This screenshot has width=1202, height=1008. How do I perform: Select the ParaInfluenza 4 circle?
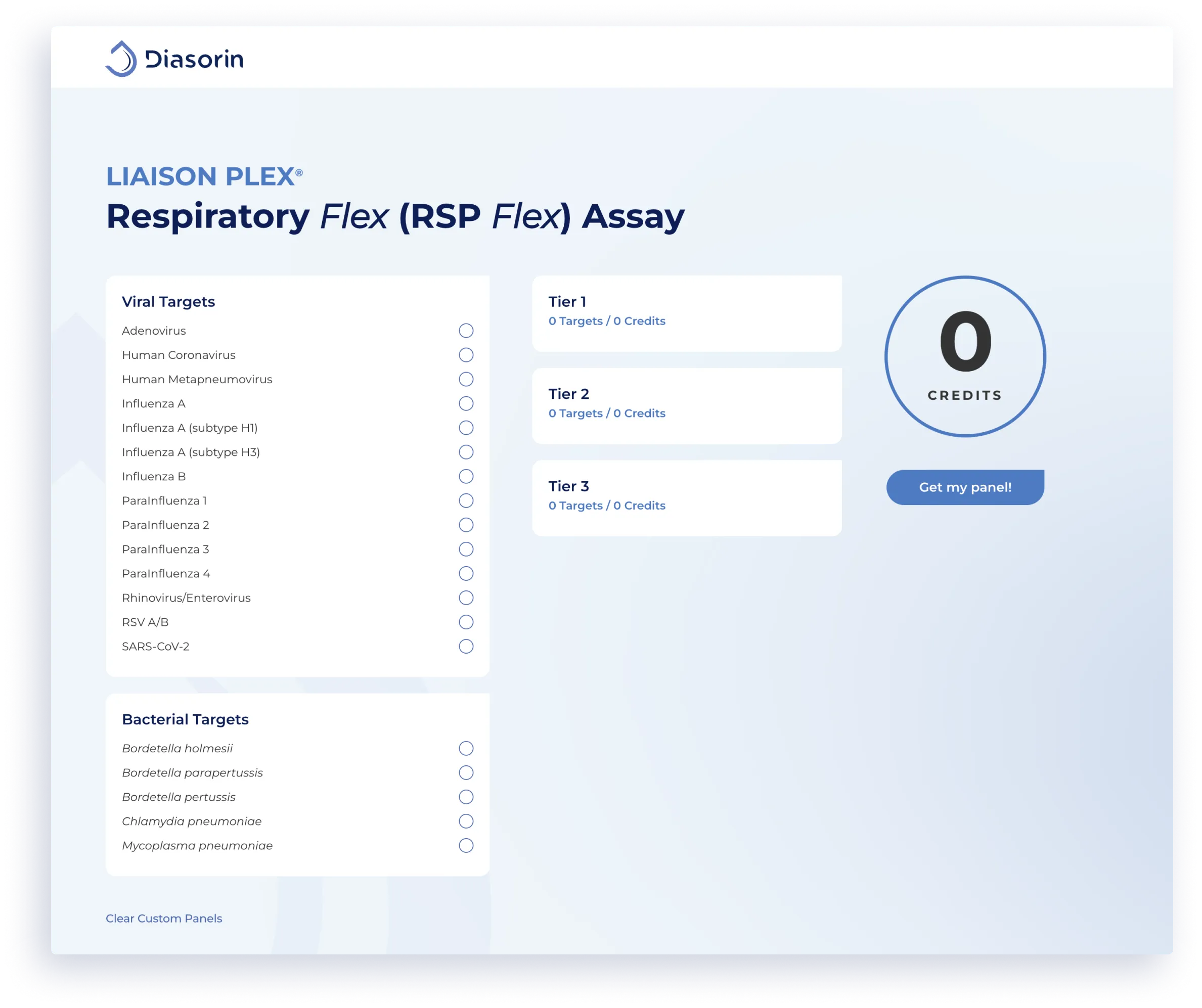[466, 573]
